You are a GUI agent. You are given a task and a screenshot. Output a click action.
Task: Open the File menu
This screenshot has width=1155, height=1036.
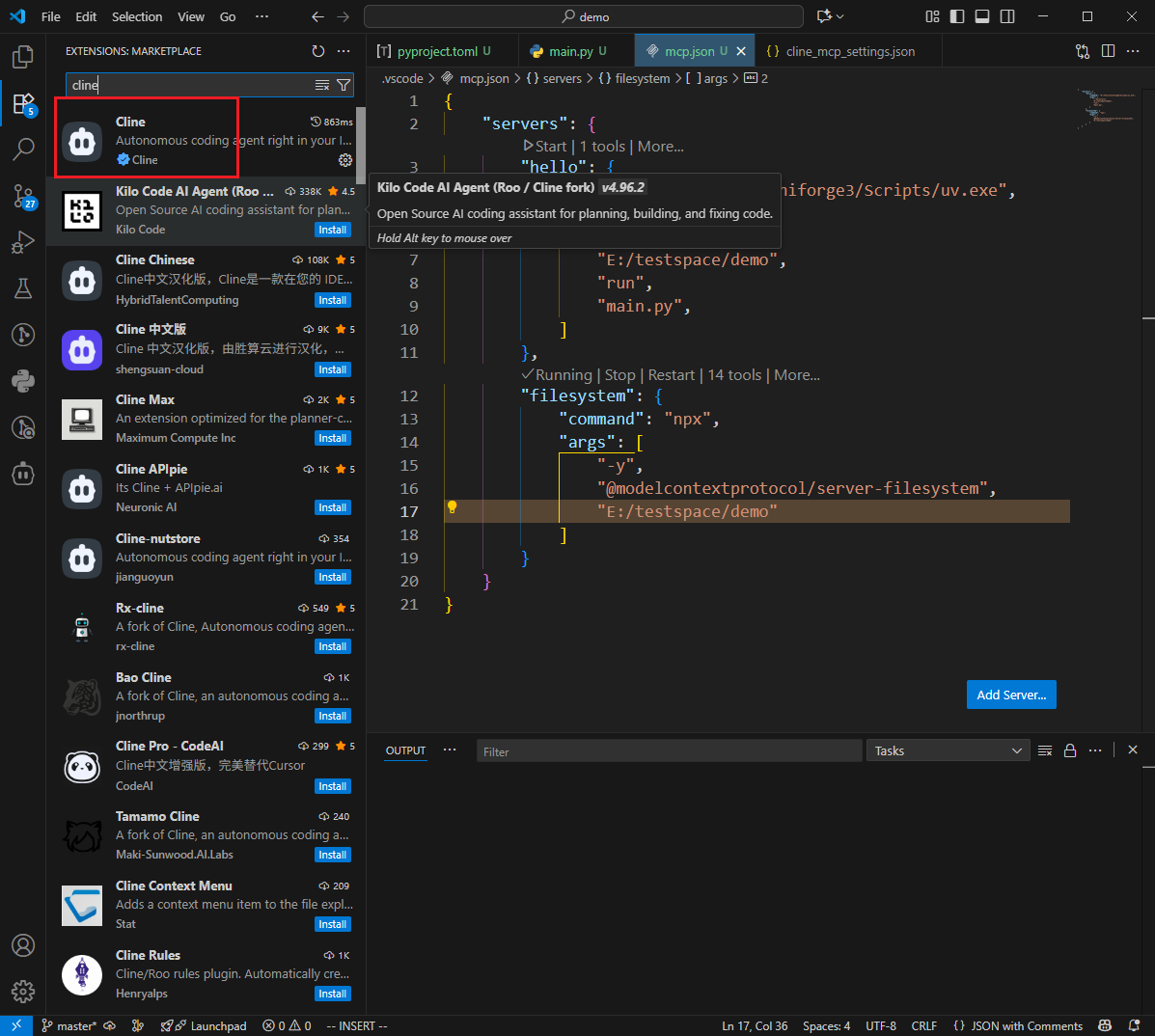pyautogui.click(x=51, y=16)
